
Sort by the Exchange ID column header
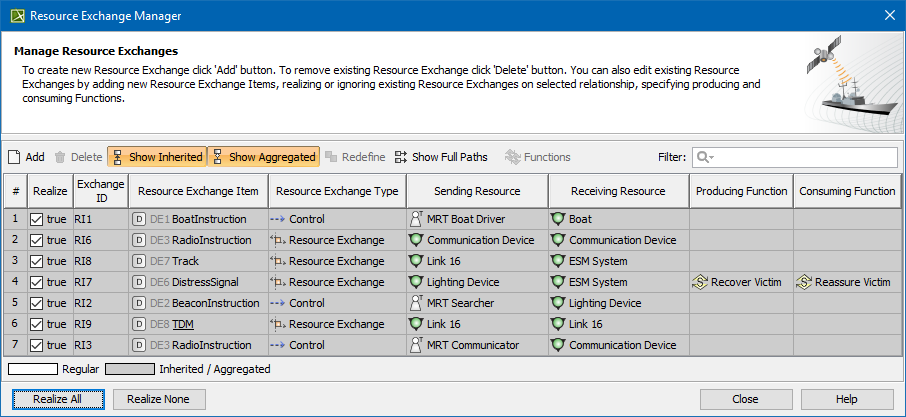[x=100, y=191]
